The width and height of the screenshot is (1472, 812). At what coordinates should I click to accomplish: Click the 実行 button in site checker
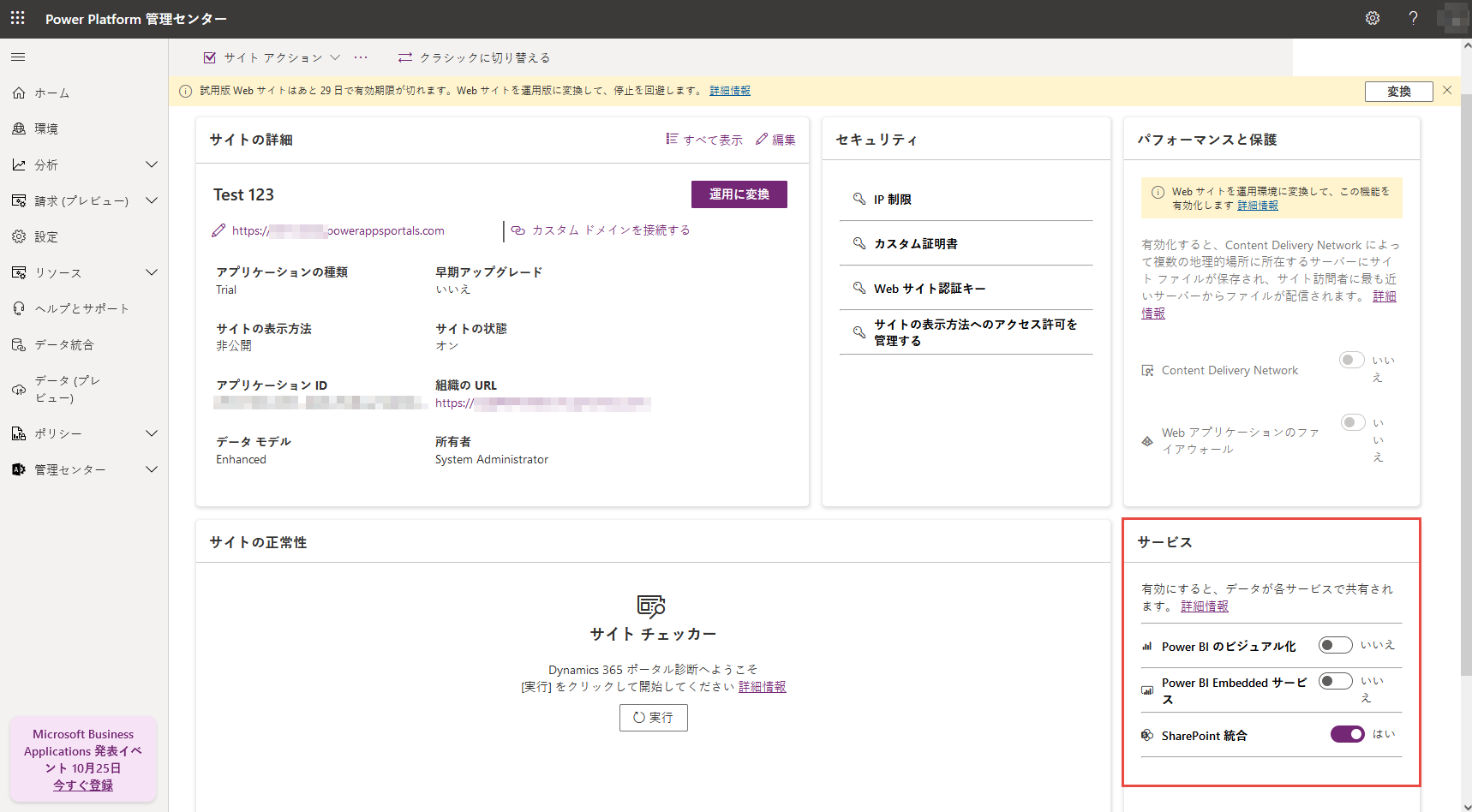(x=653, y=718)
